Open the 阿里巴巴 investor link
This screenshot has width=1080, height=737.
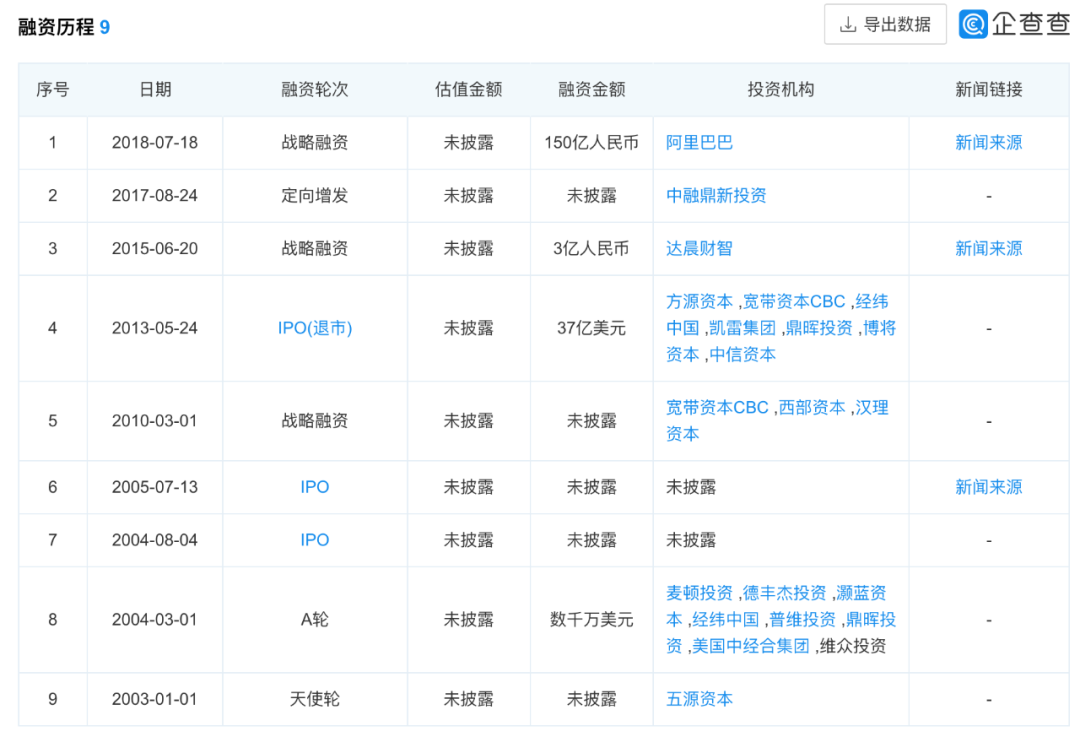699,143
